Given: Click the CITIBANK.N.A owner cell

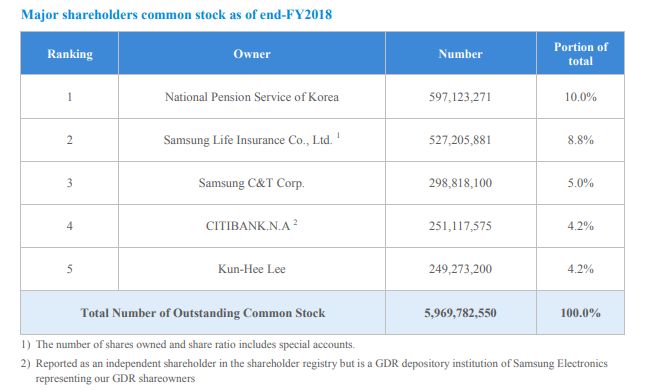Looking at the screenshot, I should point(252,226).
